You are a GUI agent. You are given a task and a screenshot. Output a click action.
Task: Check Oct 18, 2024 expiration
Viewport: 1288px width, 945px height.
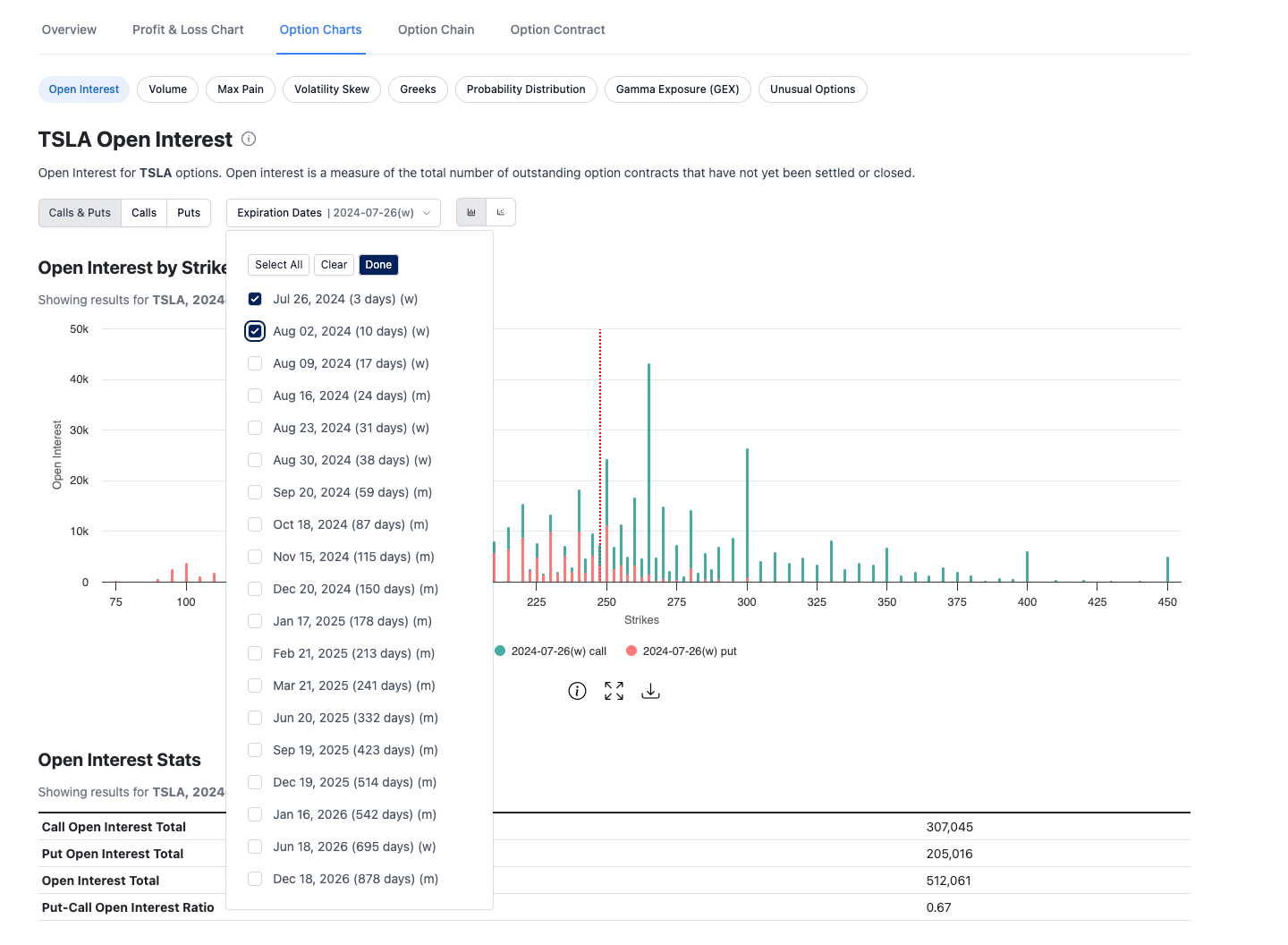click(x=255, y=524)
